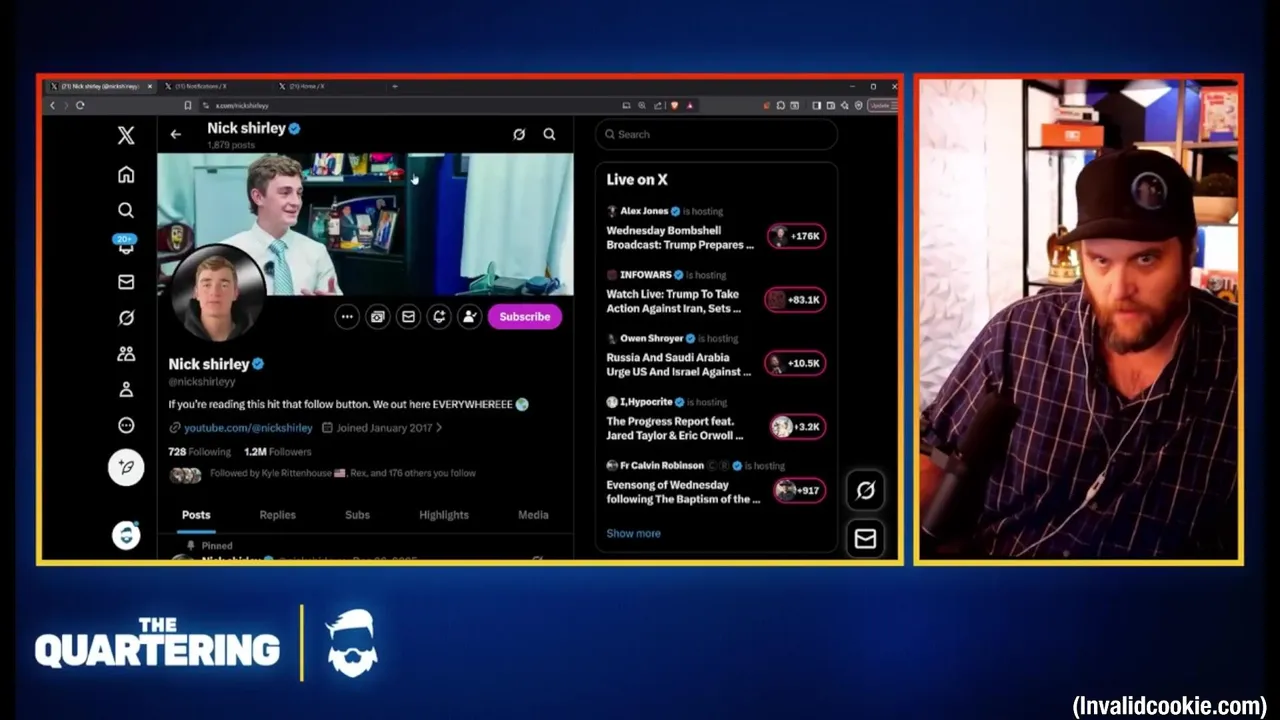Open Russia And Saudi Arabia Urge broadcast
This screenshot has width=1280, height=720.
point(678,365)
